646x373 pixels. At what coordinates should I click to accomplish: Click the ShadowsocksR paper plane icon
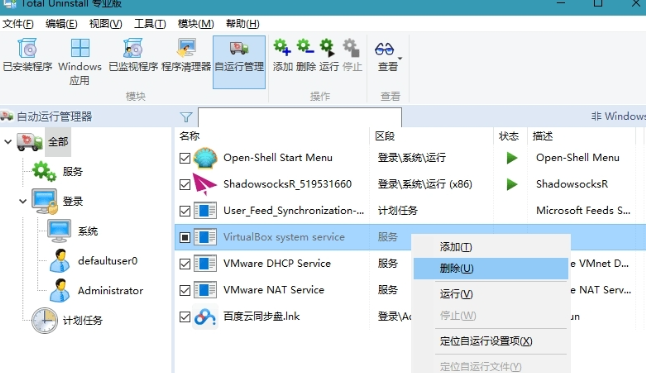click(x=205, y=184)
